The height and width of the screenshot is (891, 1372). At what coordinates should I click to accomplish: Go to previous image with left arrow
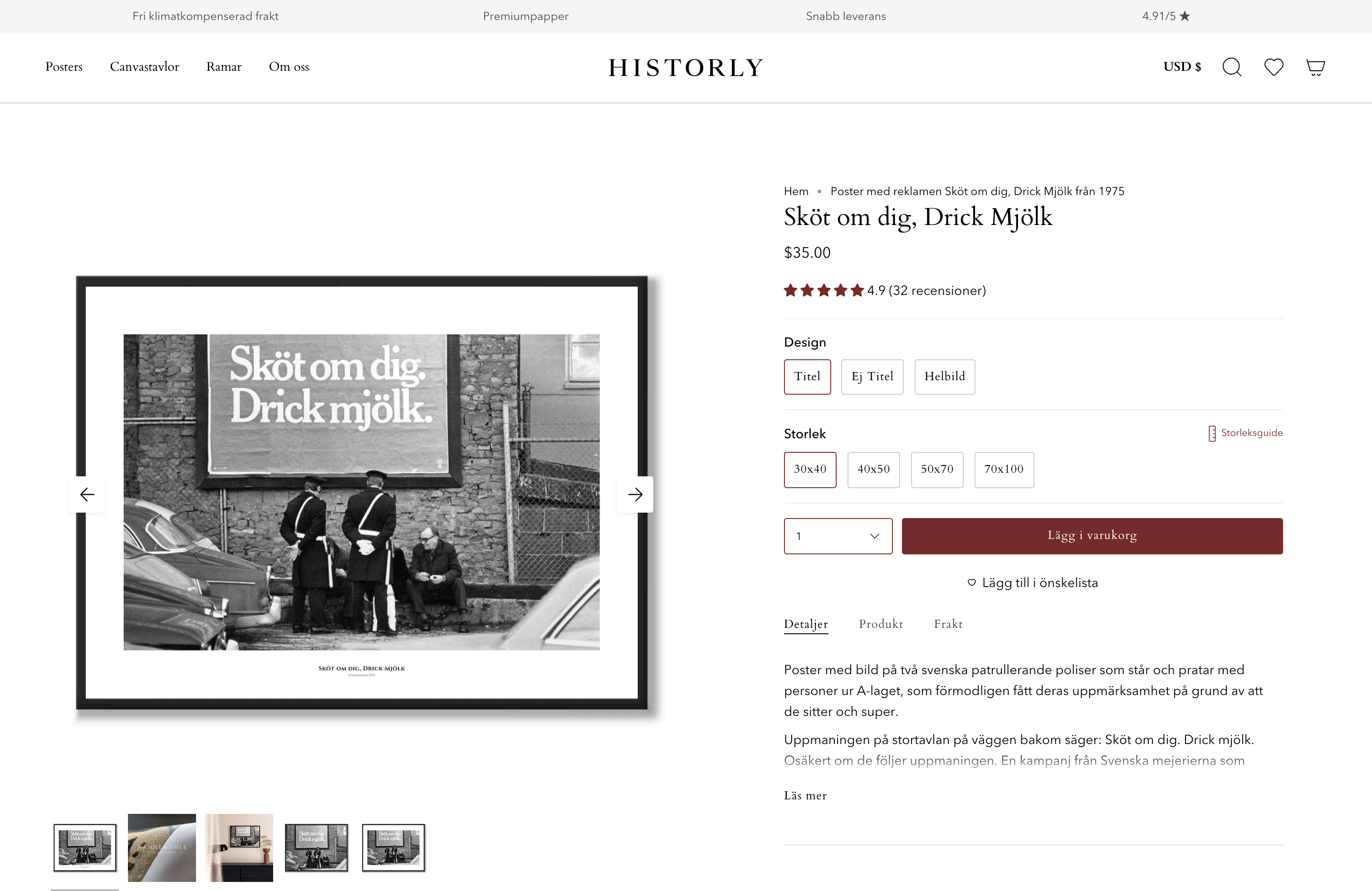pos(87,494)
